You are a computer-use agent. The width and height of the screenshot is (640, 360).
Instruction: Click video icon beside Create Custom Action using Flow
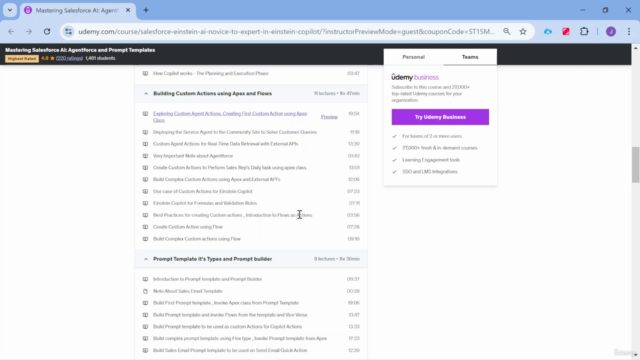click(x=145, y=227)
